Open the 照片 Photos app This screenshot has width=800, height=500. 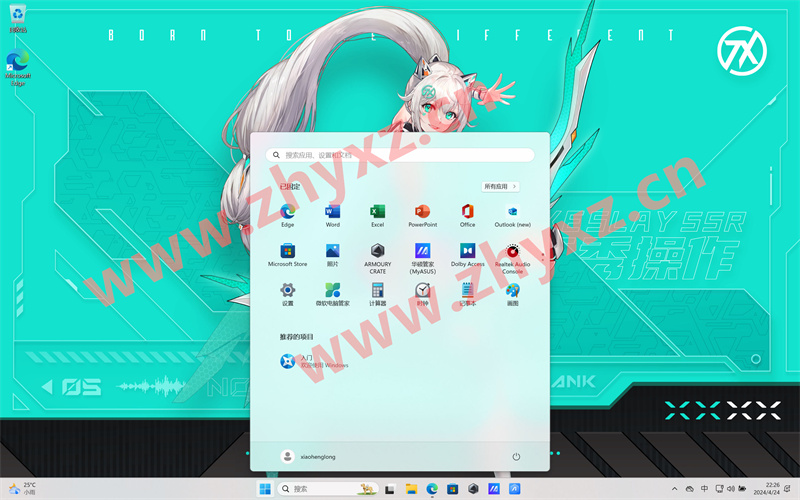[332, 255]
